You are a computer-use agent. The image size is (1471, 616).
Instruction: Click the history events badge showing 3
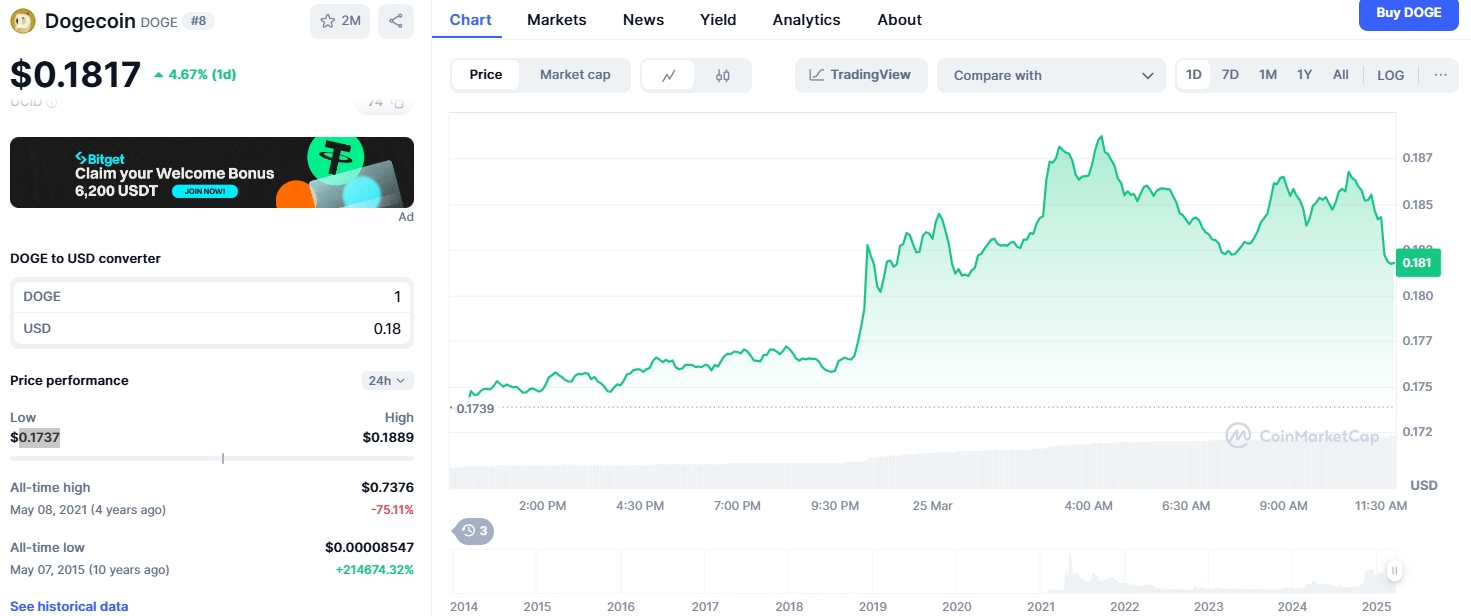click(474, 531)
